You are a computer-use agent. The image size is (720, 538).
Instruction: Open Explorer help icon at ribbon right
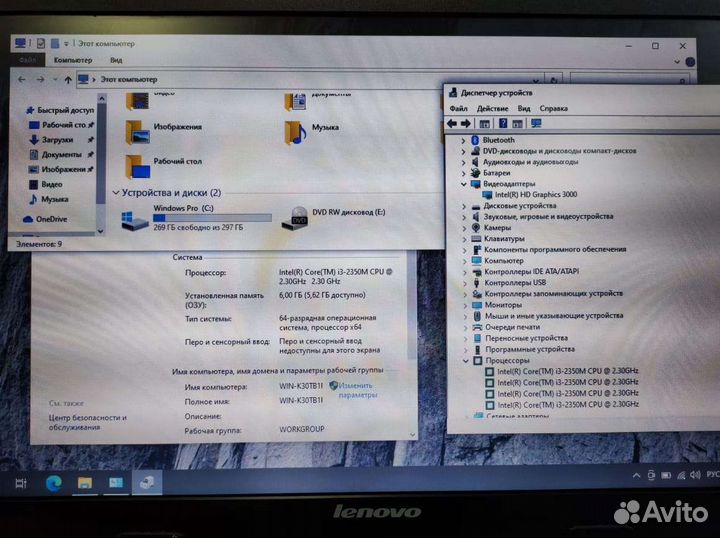click(690, 62)
